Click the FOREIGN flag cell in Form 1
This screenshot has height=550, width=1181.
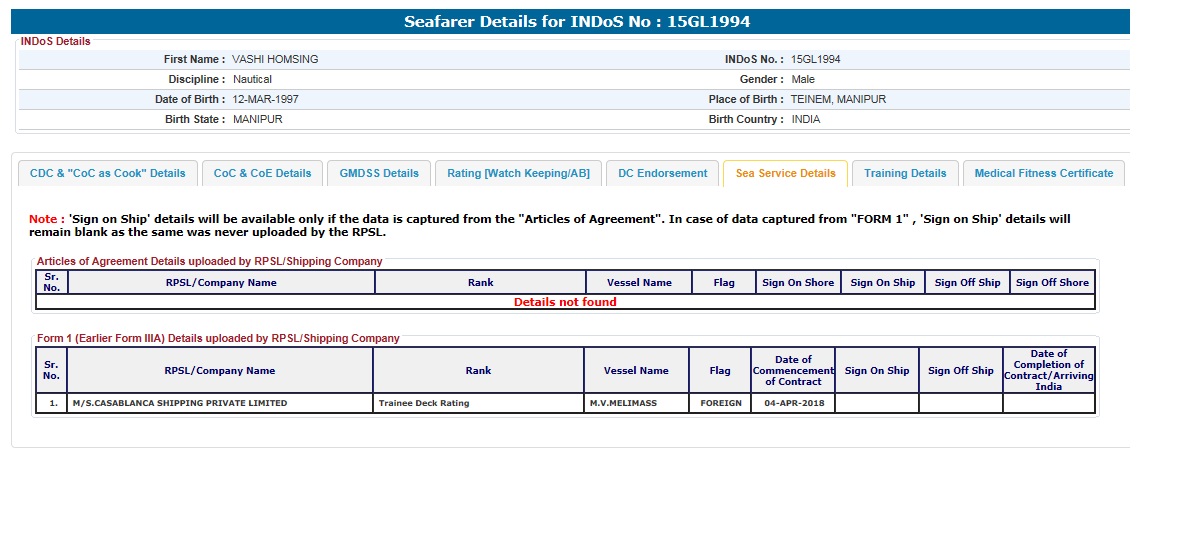tap(720, 403)
